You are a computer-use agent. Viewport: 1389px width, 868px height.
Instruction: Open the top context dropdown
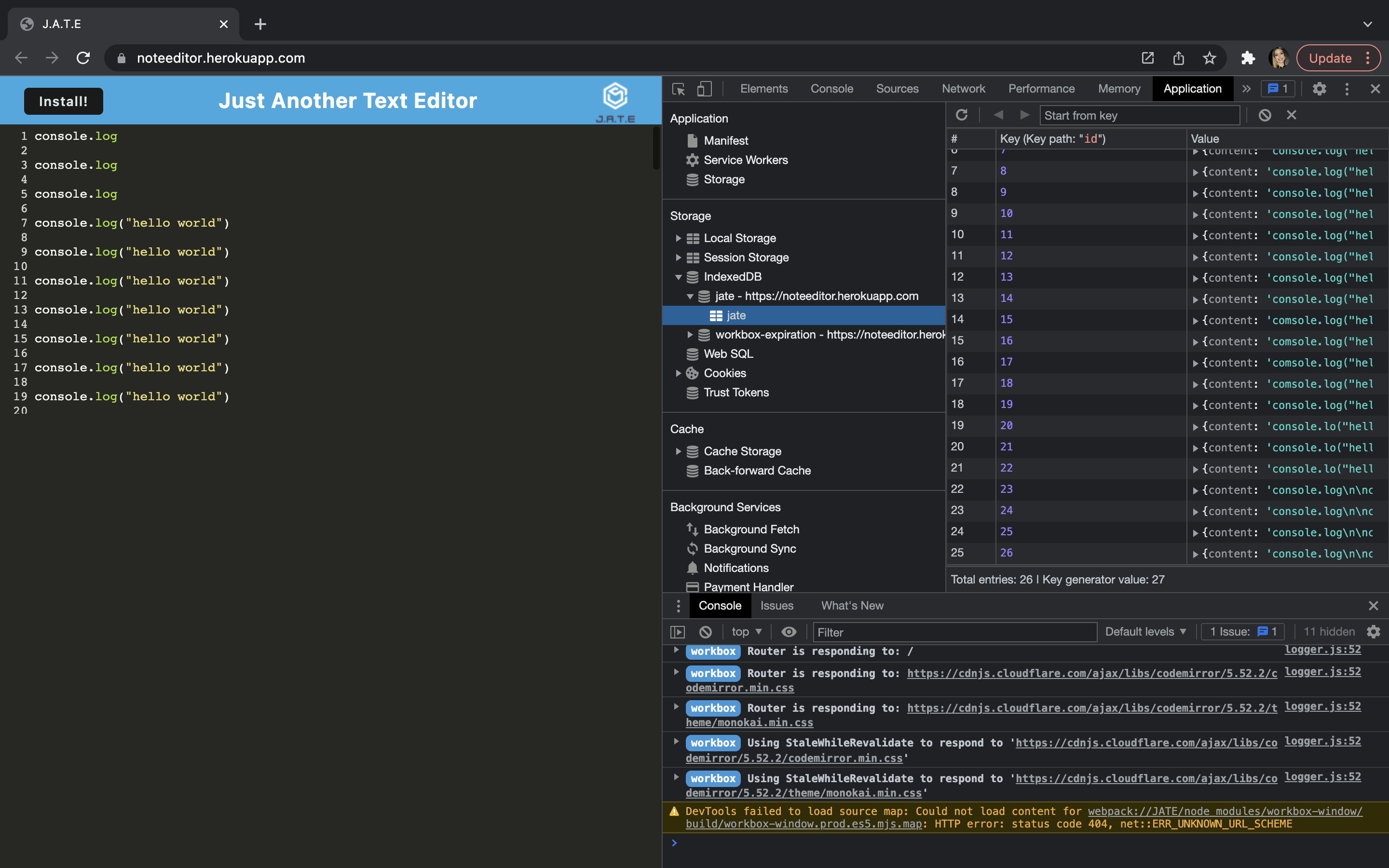[x=746, y=632]
